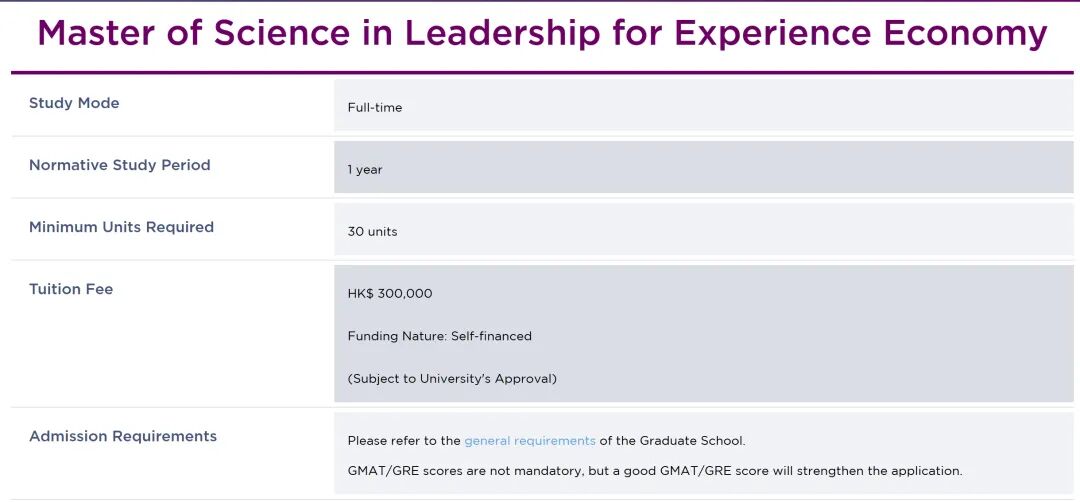Viewport: 1080px width, 502px height.
Task: Click the Master of Science program title
Action: click(x=541, y=34)
